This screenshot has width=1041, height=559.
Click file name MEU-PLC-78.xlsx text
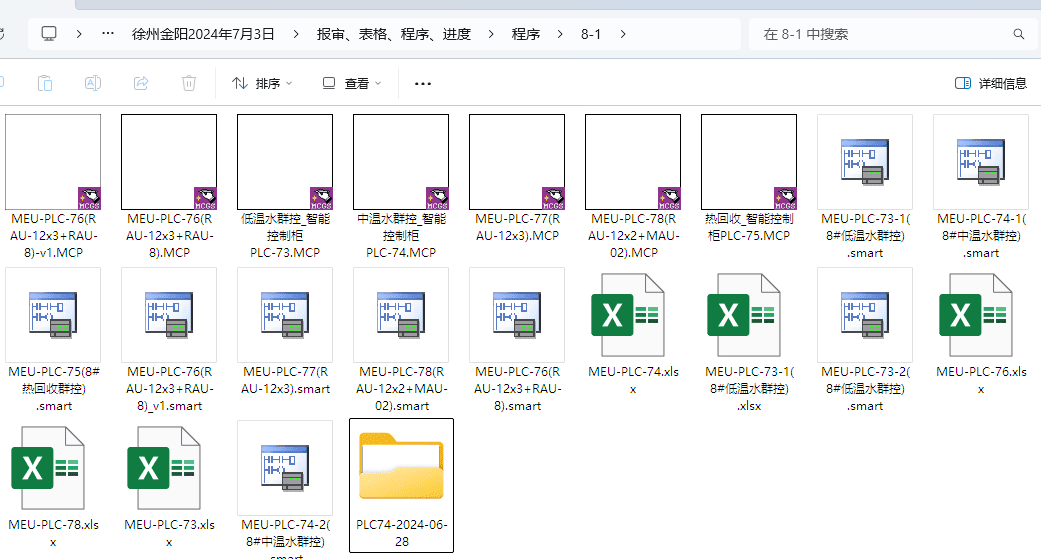tap(54, 533)
